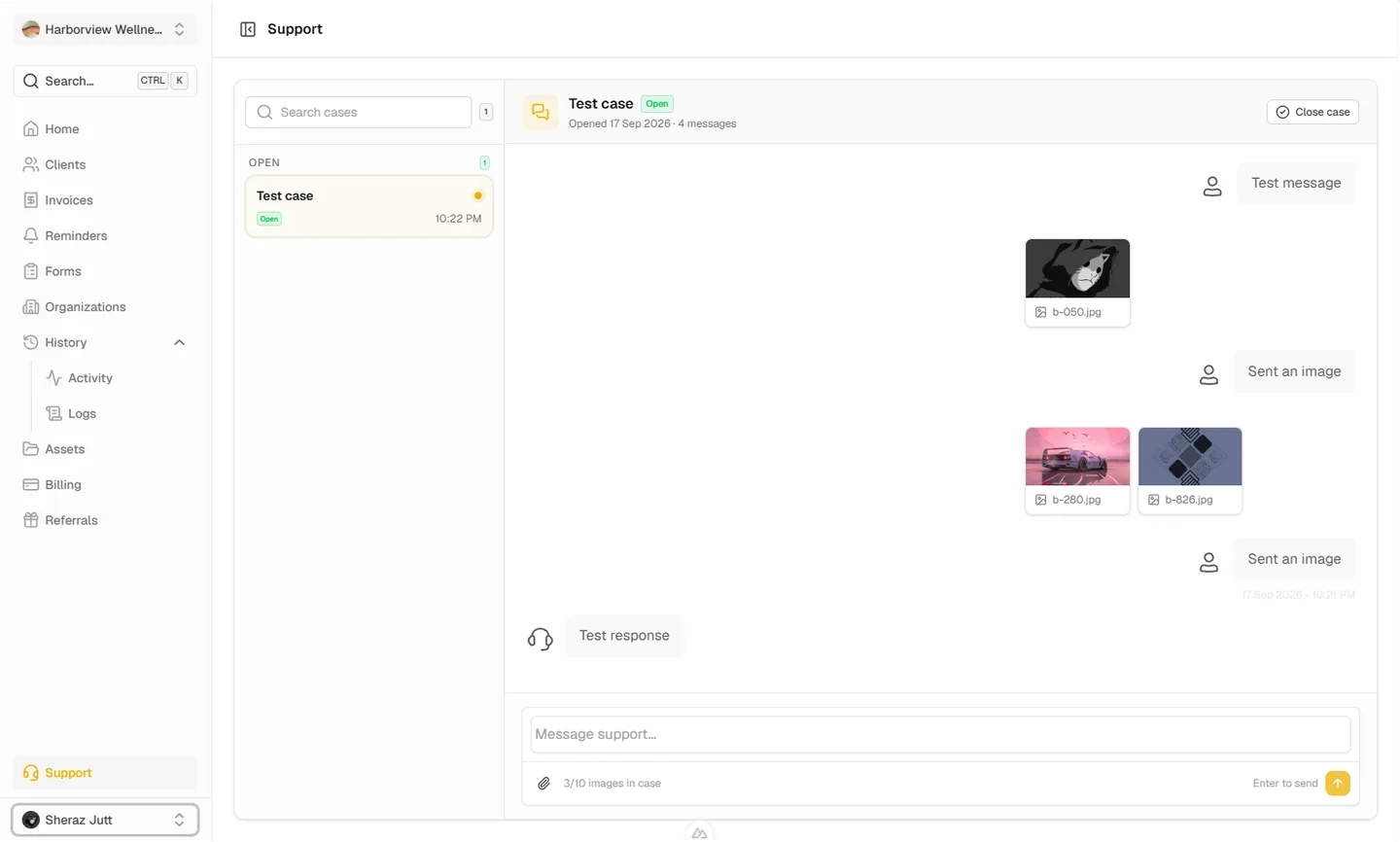The height and width of the screenshot is (842, 1400).
Task: Click the triangle logo at bottom center
Action: click(699, 833)
